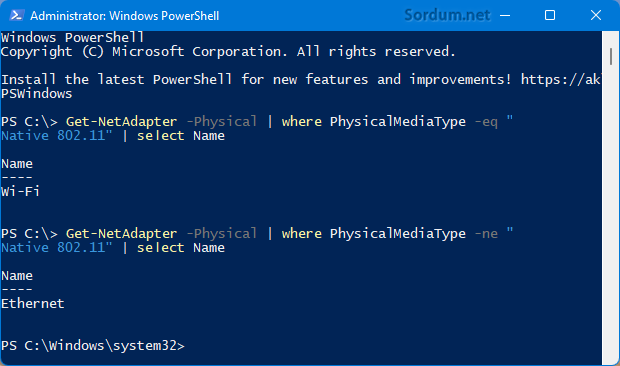Click the first Get-NetAdapter command
Screen dimensions: 620x366
pos(121,121)
